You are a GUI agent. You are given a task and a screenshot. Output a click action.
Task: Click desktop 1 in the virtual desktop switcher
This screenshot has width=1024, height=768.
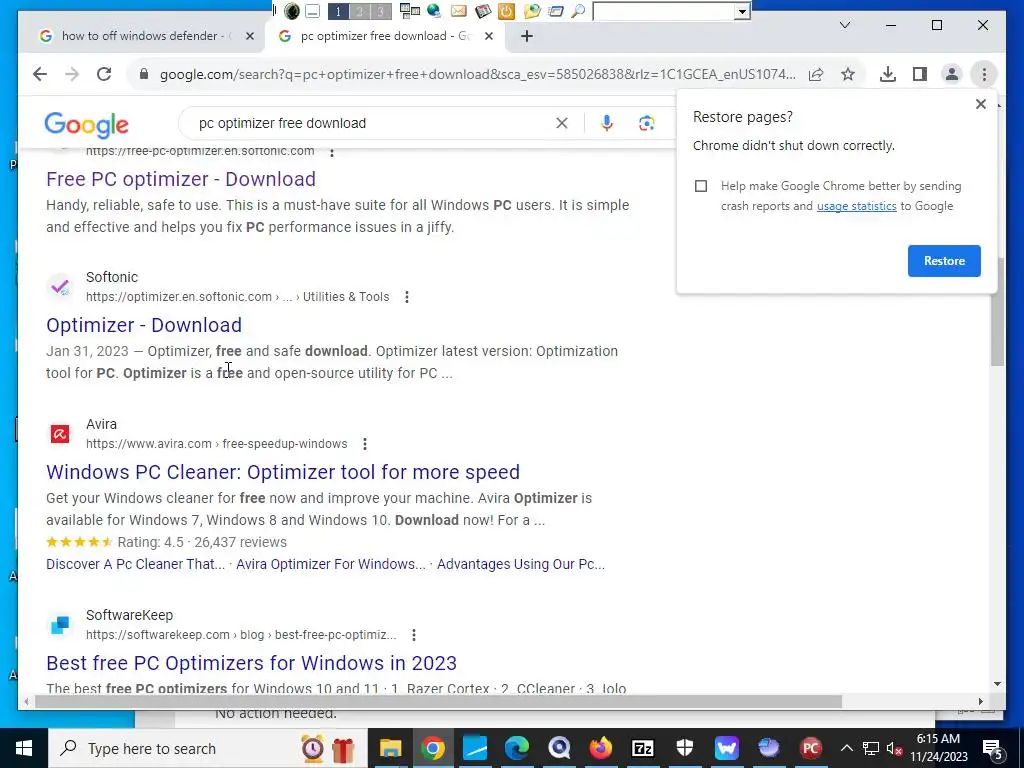click(338, 11)
